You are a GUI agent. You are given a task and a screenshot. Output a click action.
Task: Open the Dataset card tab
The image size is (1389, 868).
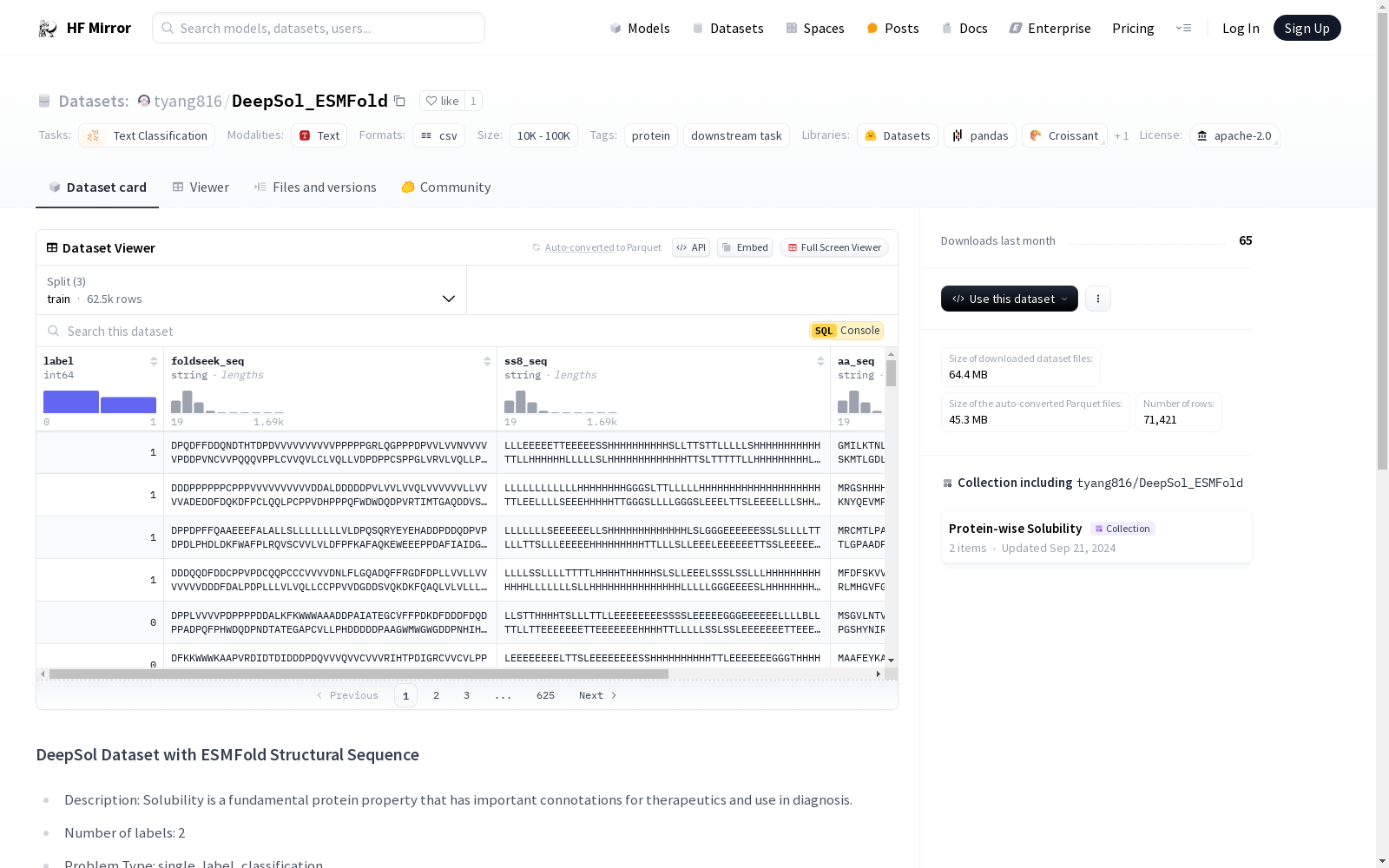click(97, 187)
